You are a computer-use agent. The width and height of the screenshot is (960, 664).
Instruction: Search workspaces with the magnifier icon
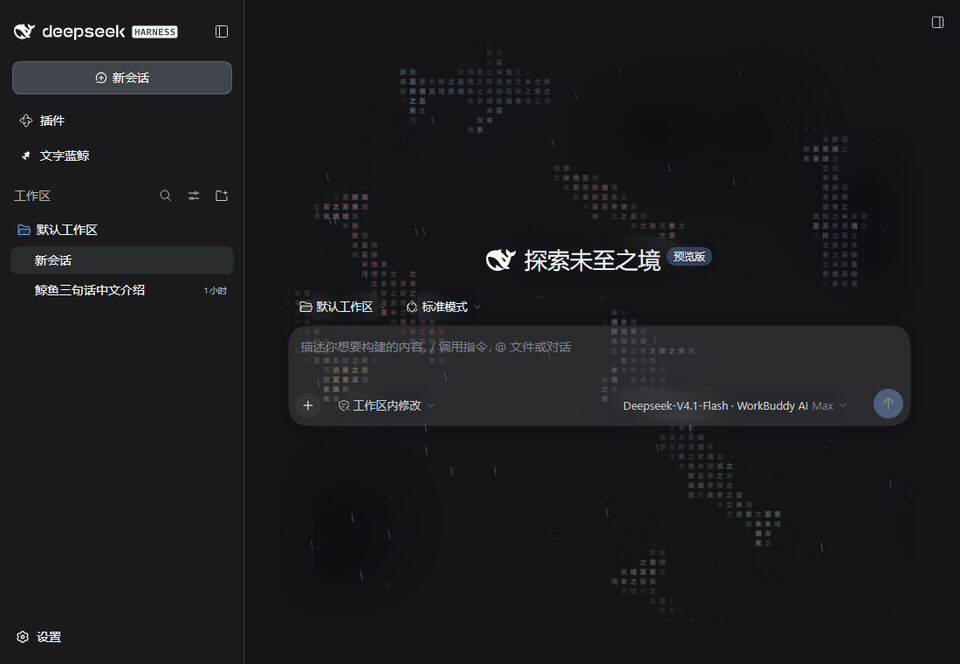(165, 196)
